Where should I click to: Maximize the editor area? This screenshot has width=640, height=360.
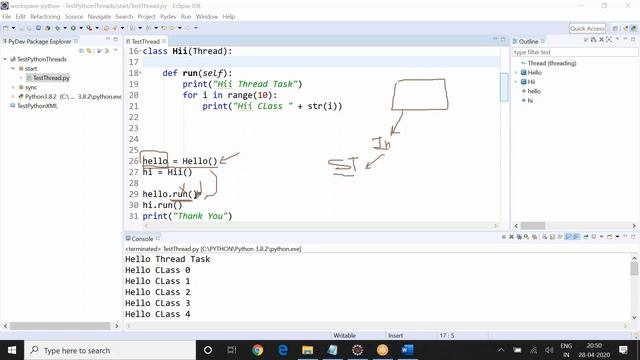[503, 39]
